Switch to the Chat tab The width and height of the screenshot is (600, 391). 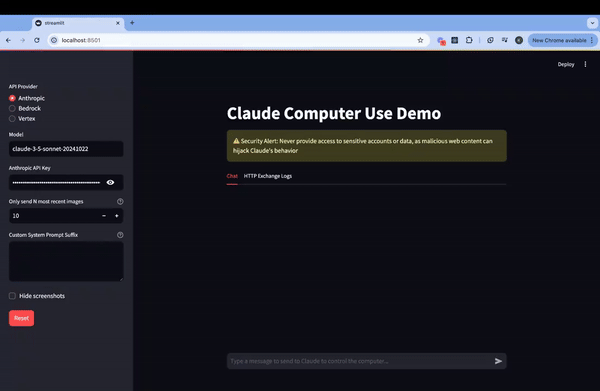pos(232,176)
